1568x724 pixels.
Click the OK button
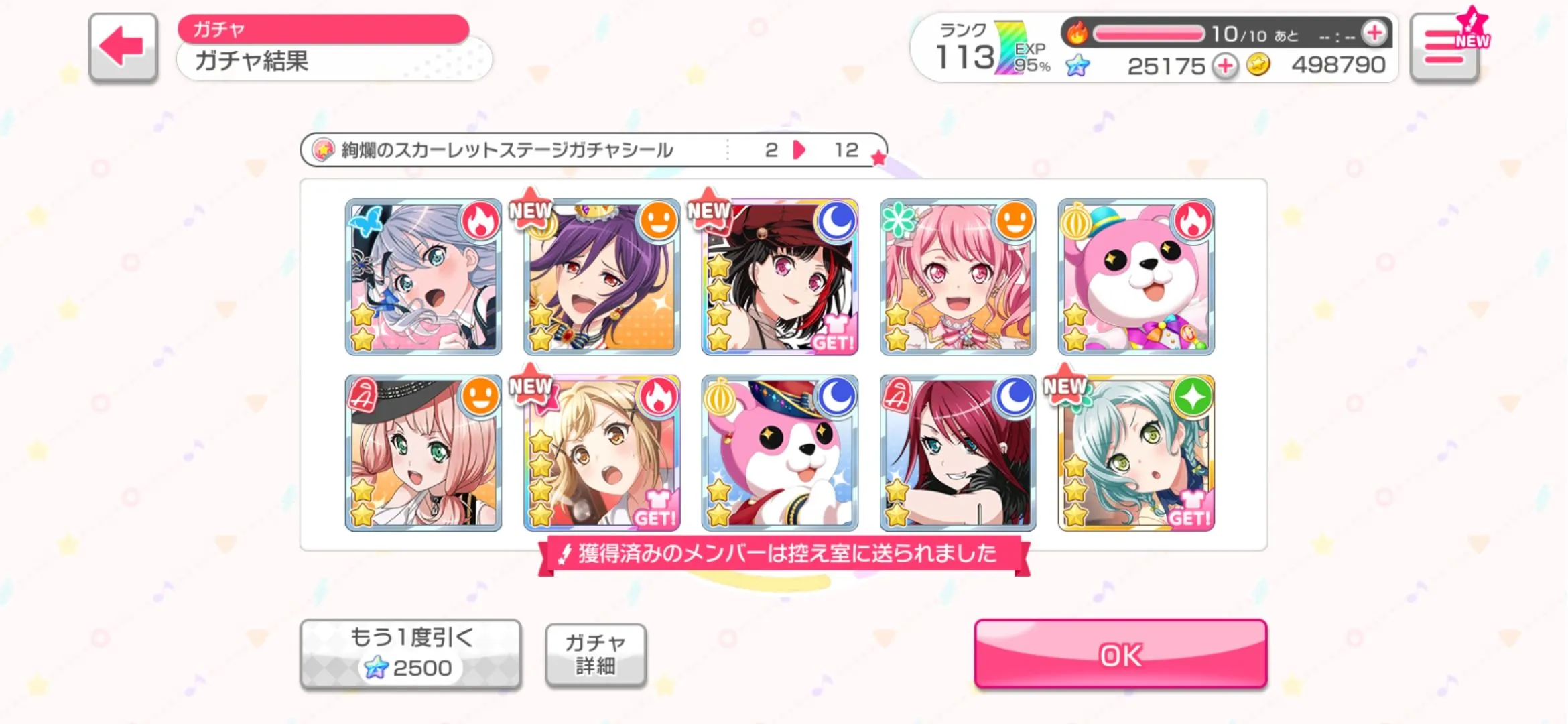(1120, 654)
